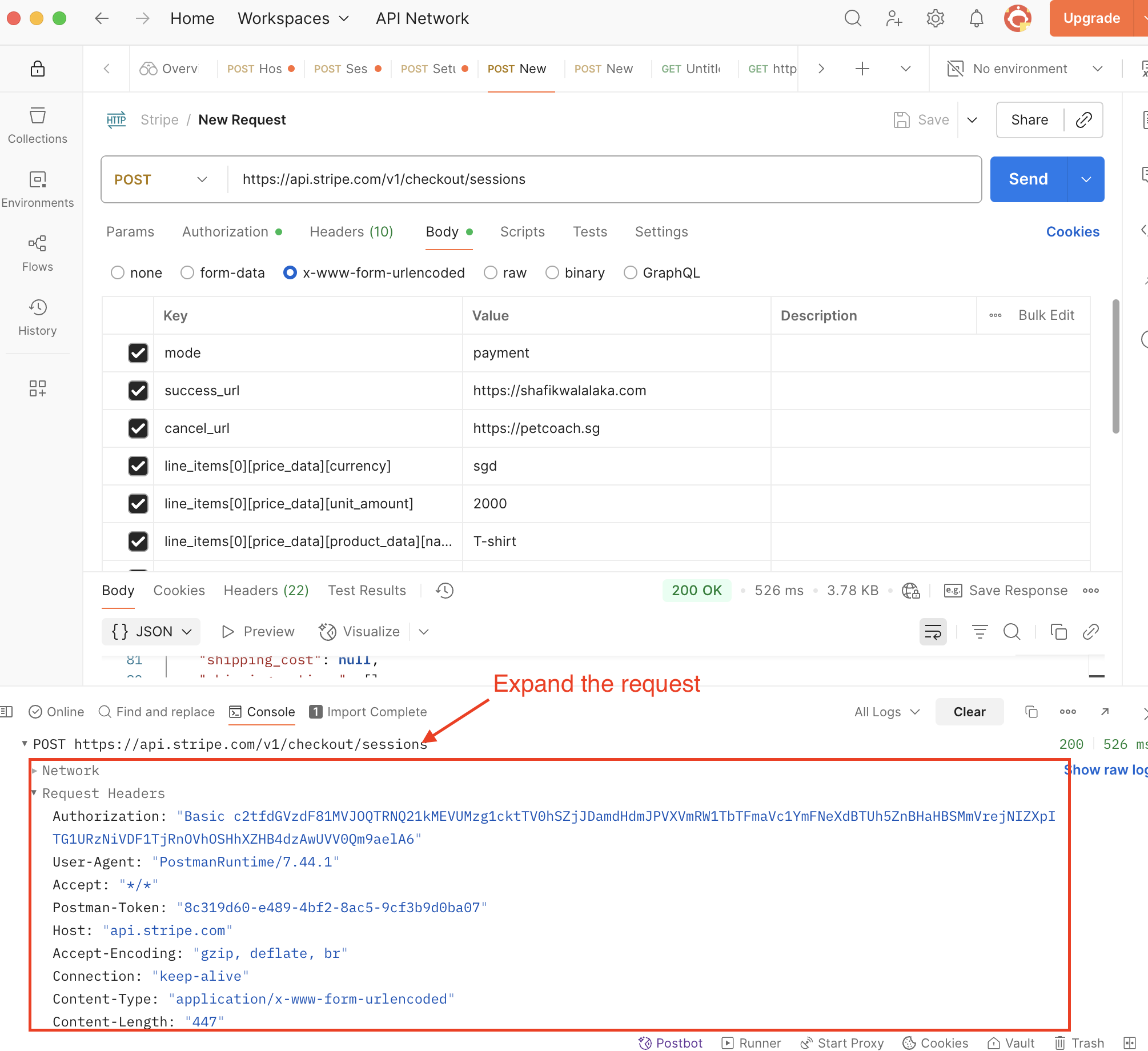The height and width of the screenshot is (1051, 1148).
Task: Open the Environments sidebar panel
Action: click(x=38, y=190)
